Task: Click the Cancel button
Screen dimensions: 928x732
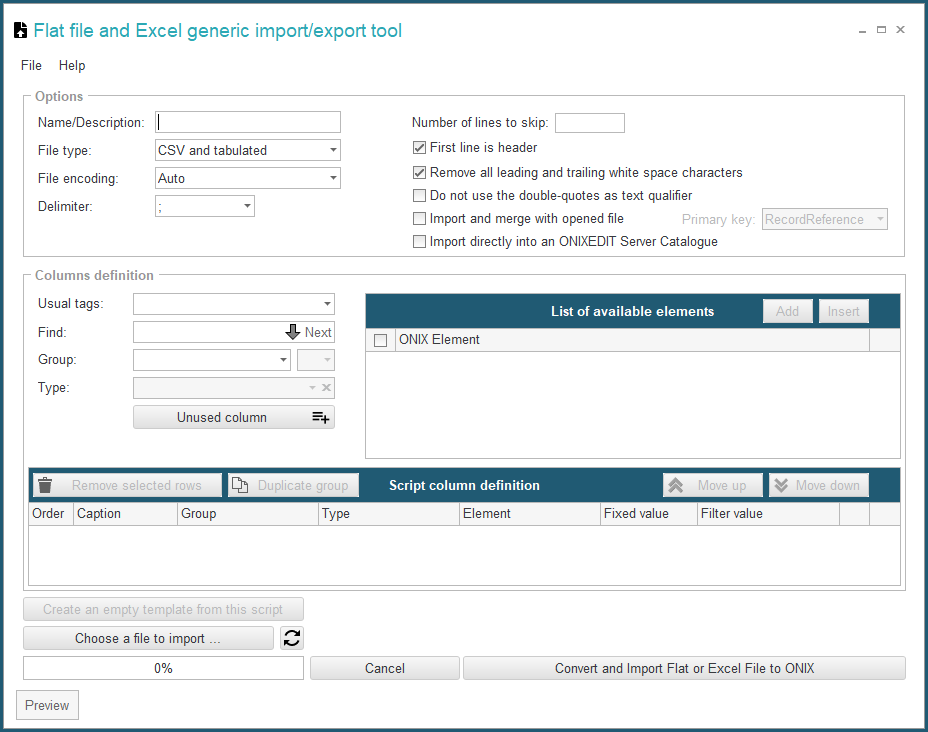Action: pyautogui.click(x=385, y=668)
